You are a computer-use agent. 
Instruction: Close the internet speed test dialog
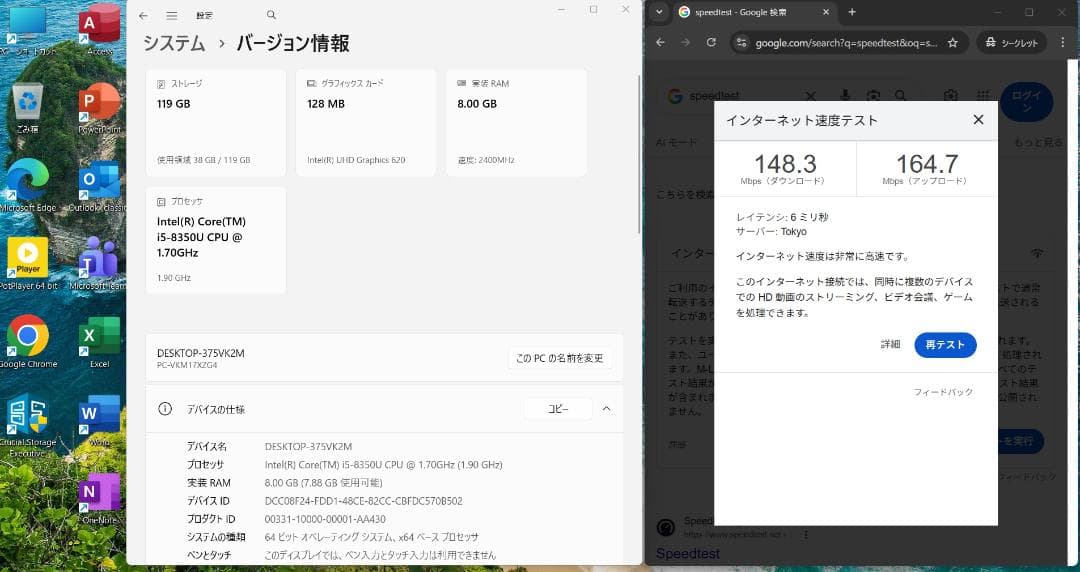tap(978, 120)
